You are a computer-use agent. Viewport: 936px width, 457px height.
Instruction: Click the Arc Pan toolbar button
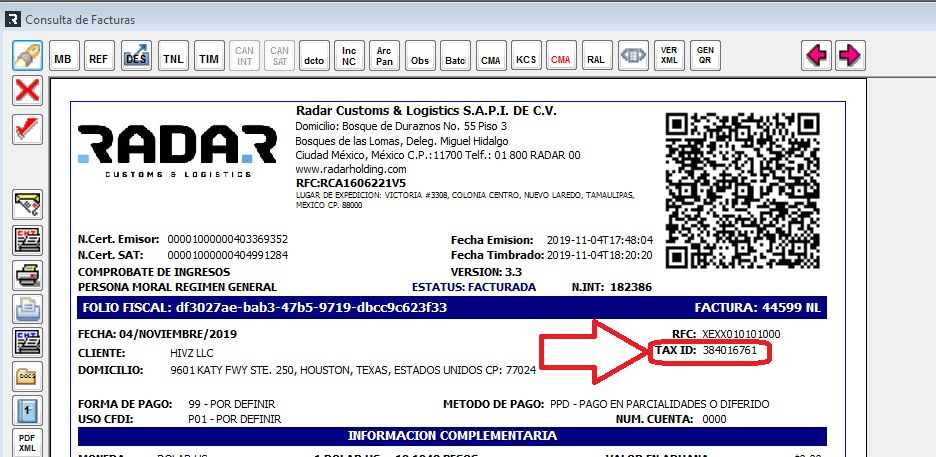point(384,55)
